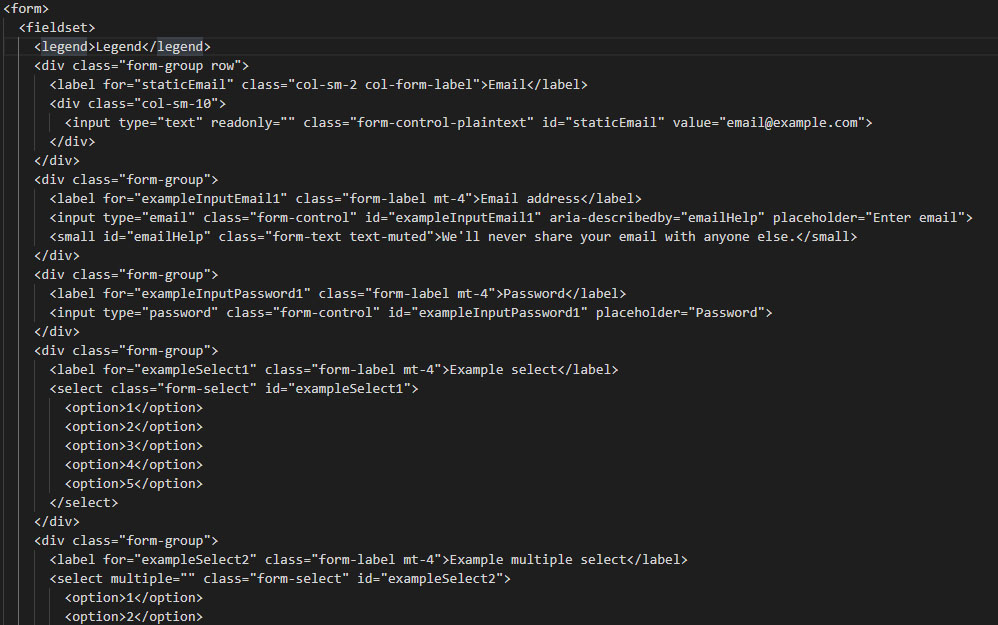The image size is (998, 625).
Task: Click the opening form tag
Action: (x=26, y=8)
